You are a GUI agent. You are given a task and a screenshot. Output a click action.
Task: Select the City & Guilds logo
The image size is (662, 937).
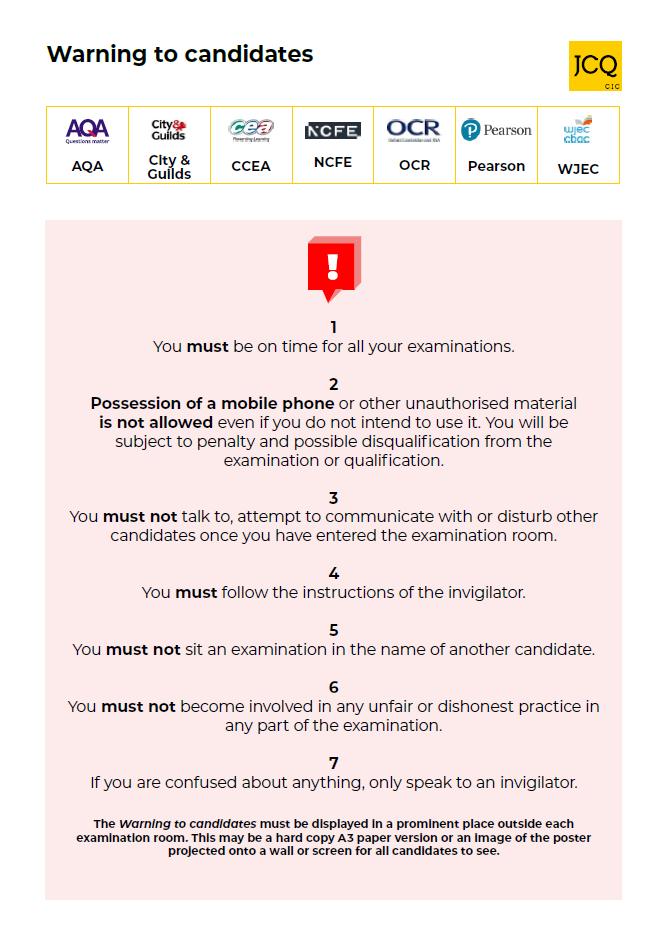[x=169, y=130]
